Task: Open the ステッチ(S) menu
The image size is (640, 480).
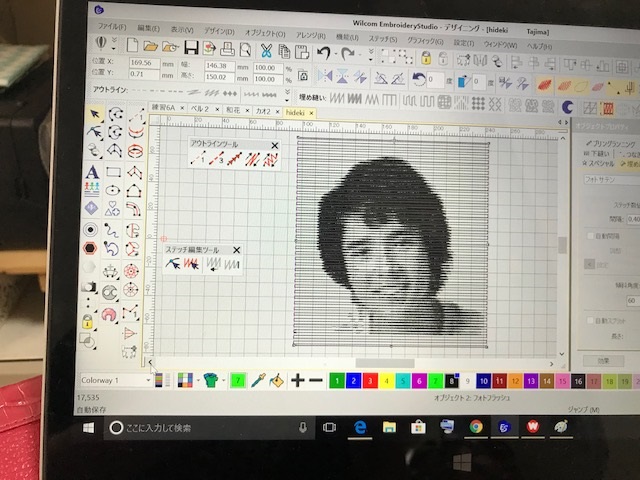Action: pos(383,39)
